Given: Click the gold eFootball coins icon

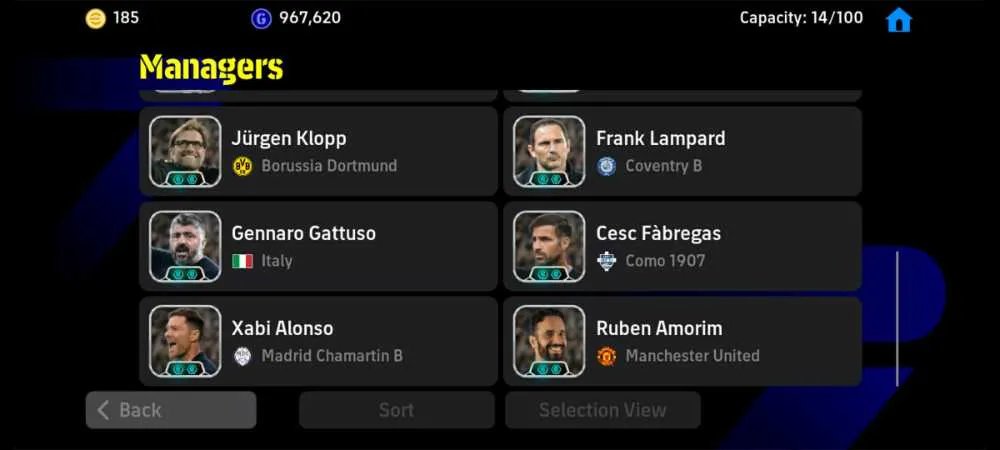Looking at the screenshot, I should point(96,18).
